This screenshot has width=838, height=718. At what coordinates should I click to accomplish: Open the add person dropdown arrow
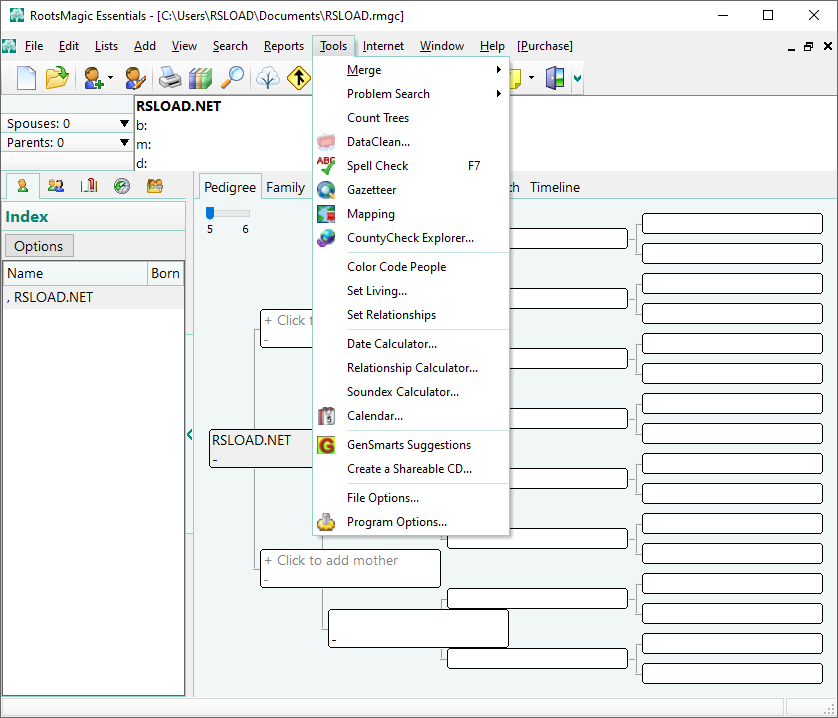point(111,78)
